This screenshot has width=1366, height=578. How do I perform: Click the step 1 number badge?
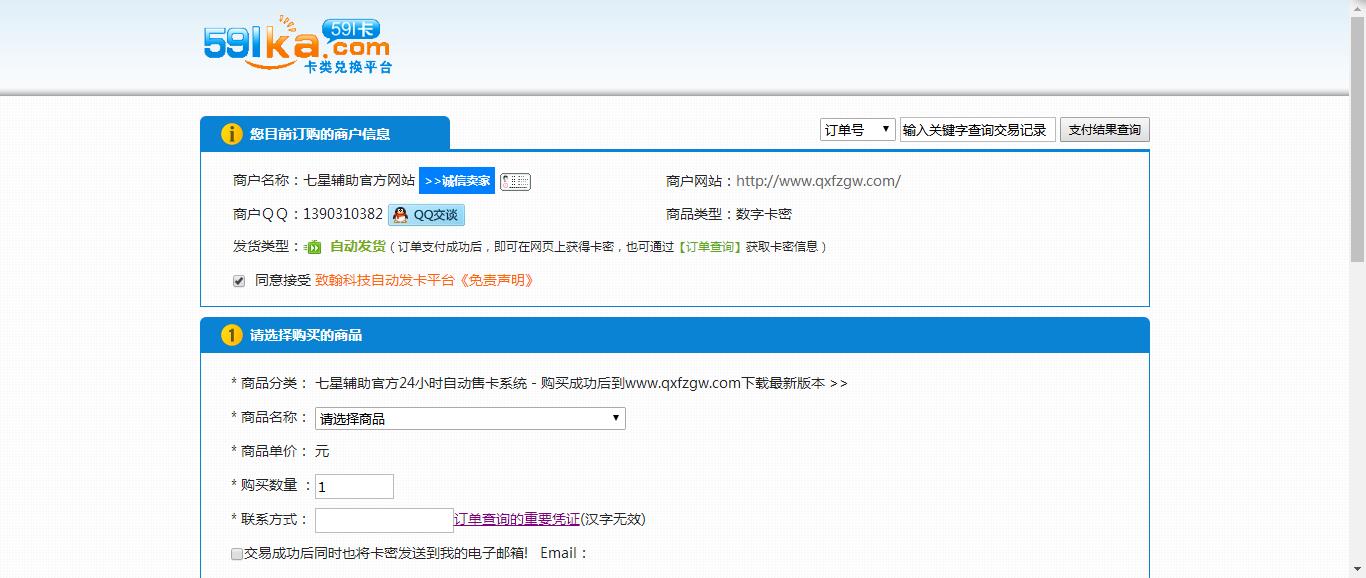click(232, 335)
